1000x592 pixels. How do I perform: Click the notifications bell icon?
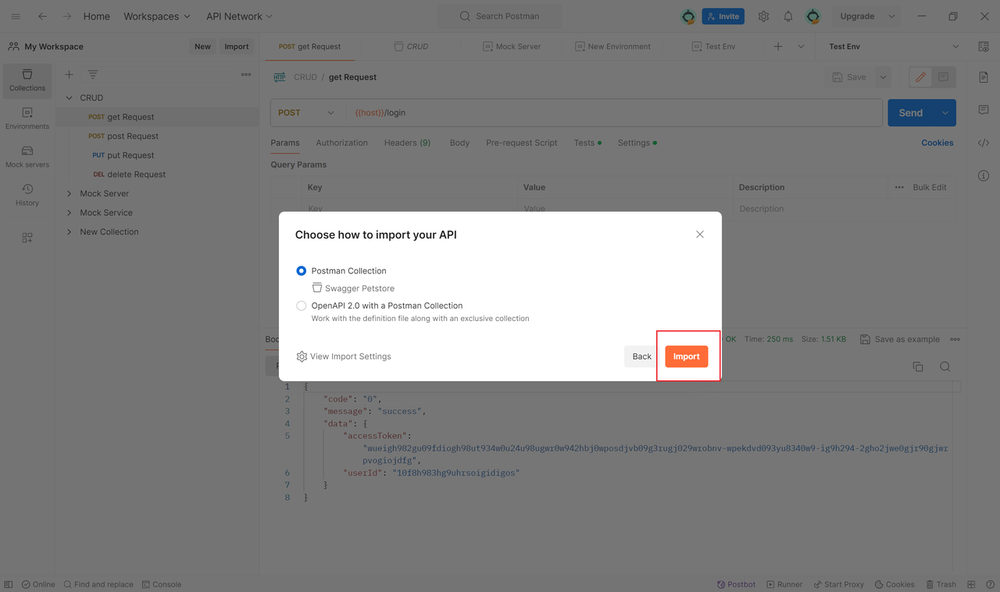pos(788,17)
